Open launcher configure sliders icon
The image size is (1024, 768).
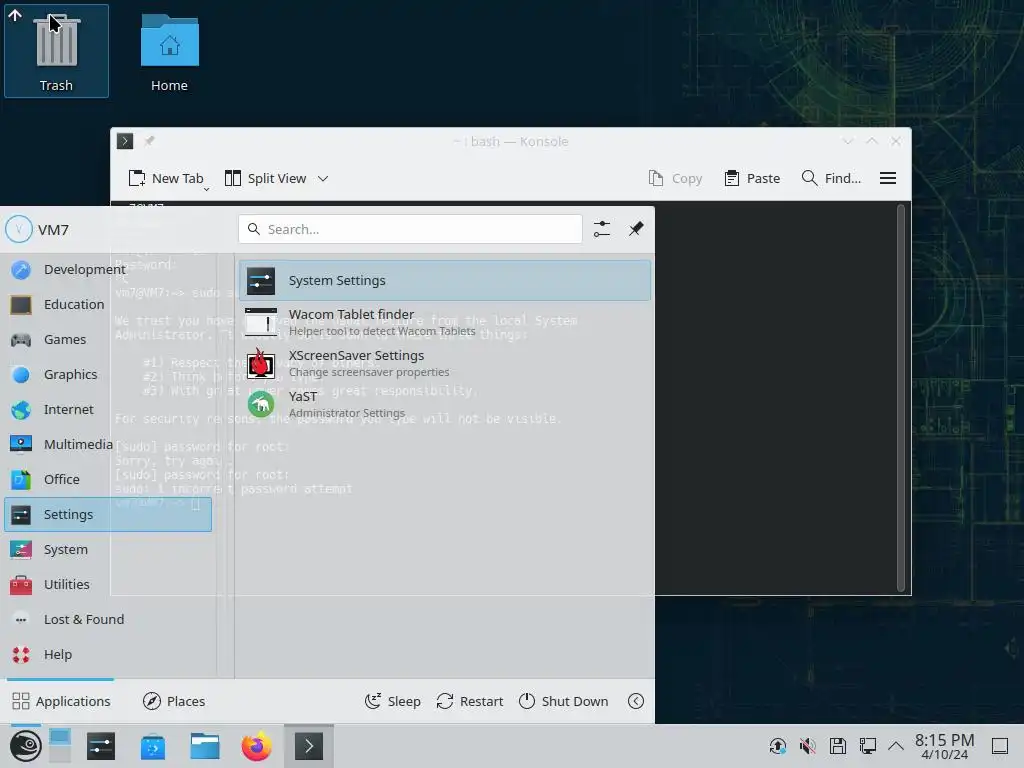point(601,229)
